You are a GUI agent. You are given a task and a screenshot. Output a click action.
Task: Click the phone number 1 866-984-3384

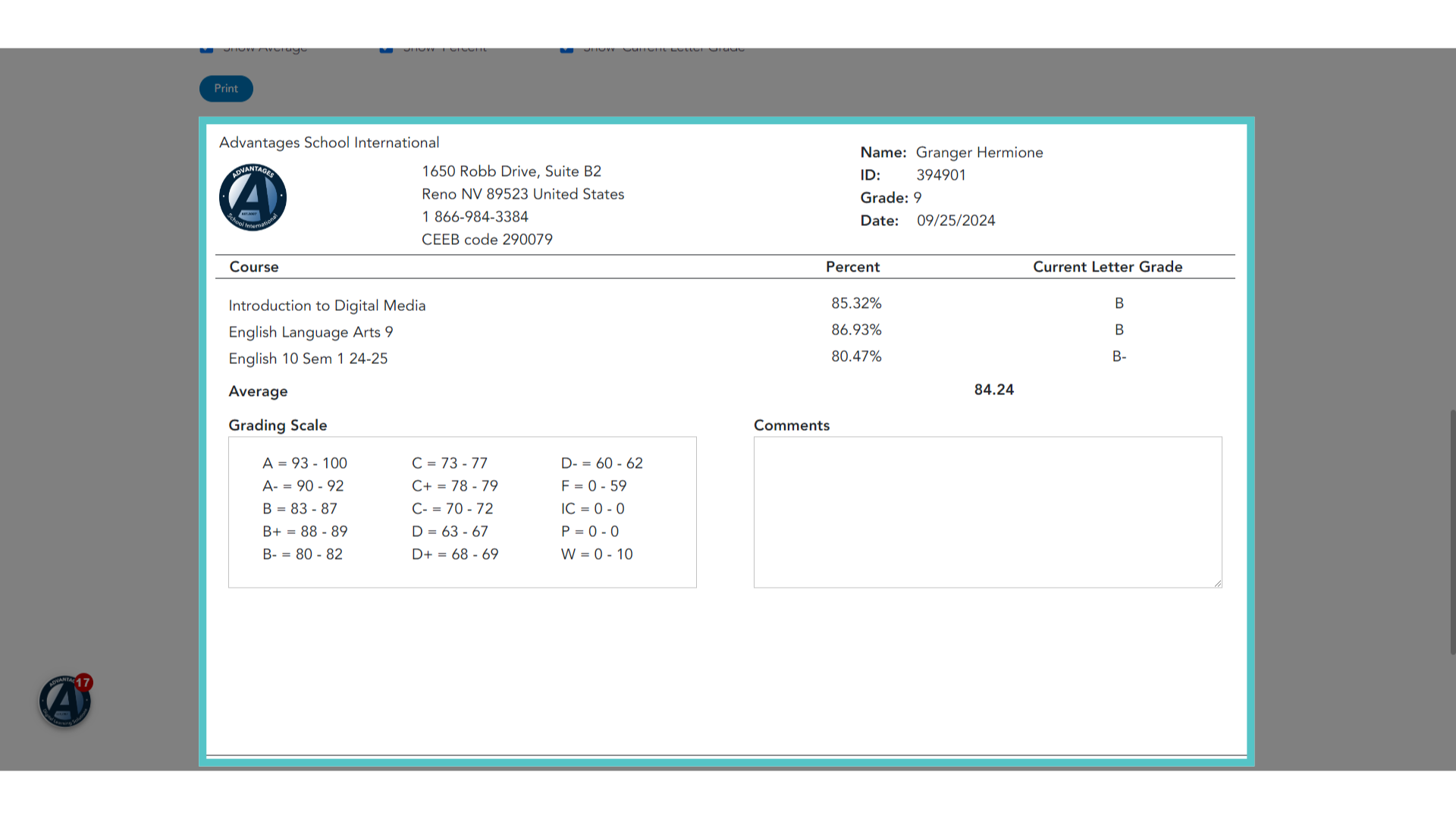click(475, 217)
